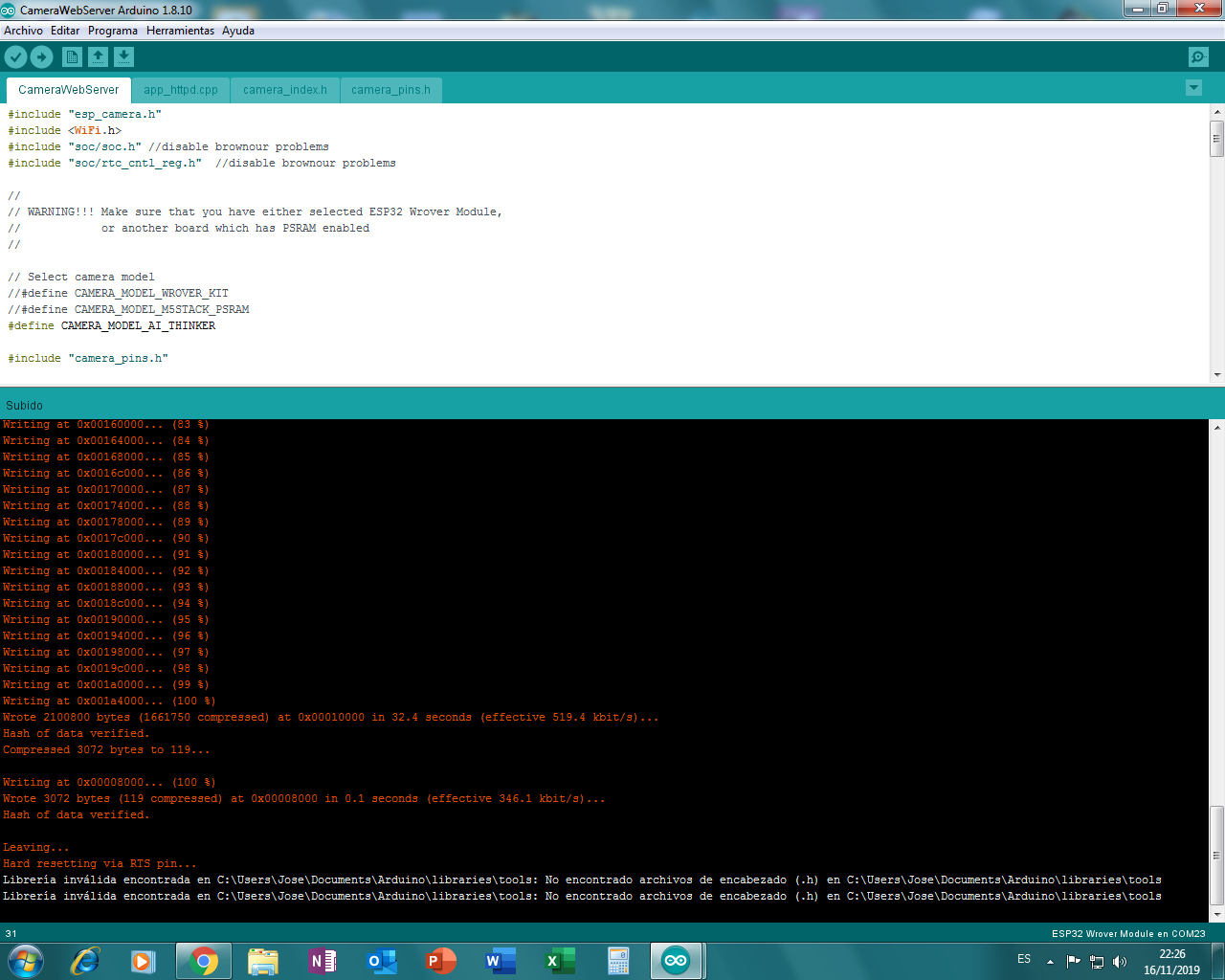Image resolution: width=1225 pixels, height=980 pixels.
Task: Open PowerPoint from the taskbar
Action: coord(441,961)
